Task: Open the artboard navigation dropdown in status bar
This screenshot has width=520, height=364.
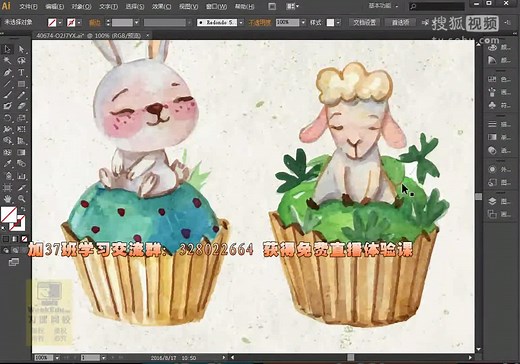Action: pos(103,358)
